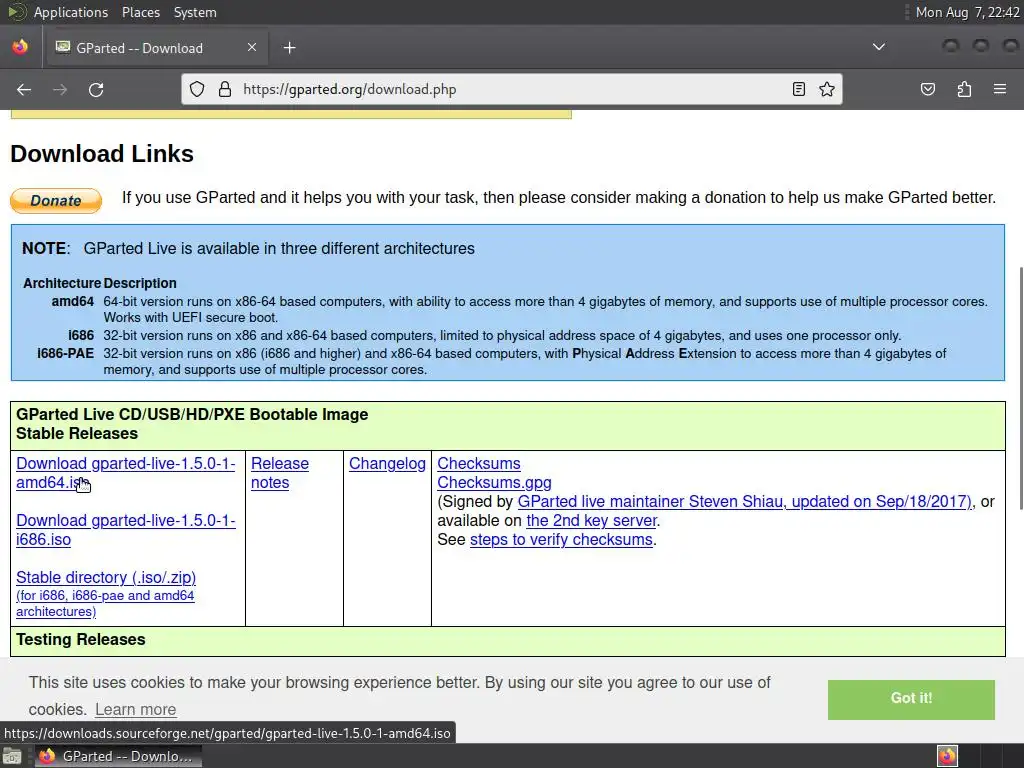Toggle reader view icon in address bar

coord(799,89)
